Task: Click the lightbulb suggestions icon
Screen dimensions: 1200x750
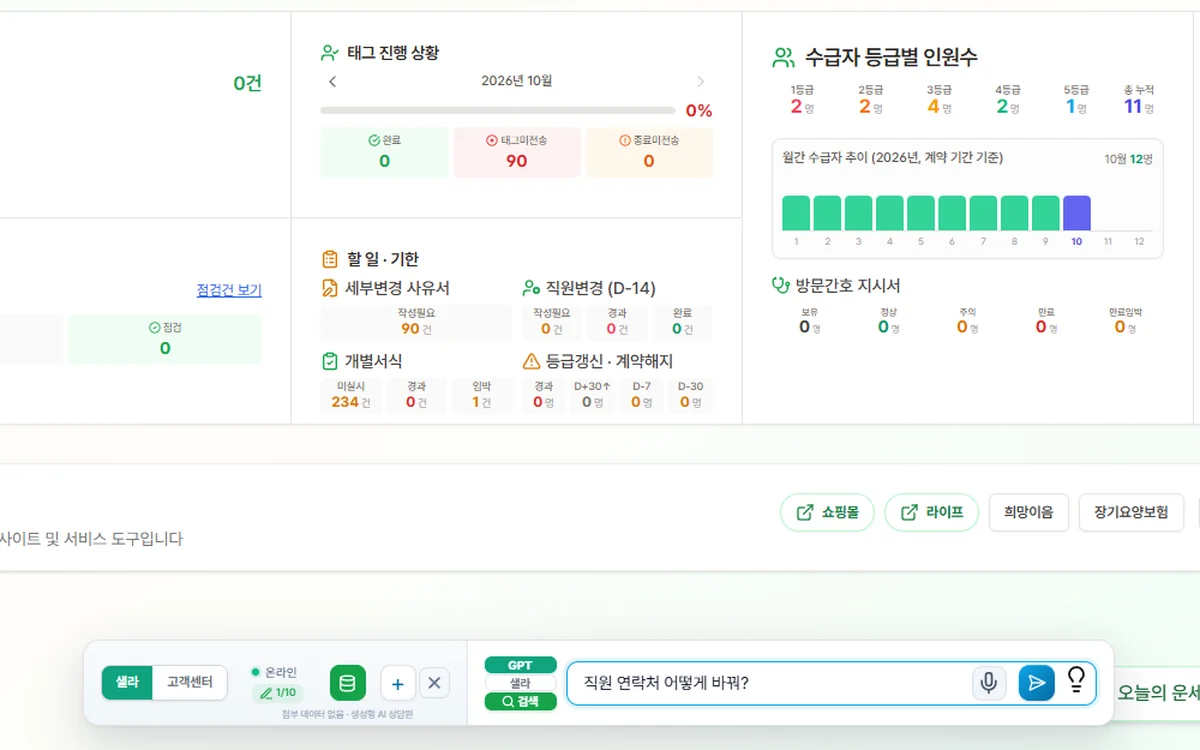Action: (1076, 681)
